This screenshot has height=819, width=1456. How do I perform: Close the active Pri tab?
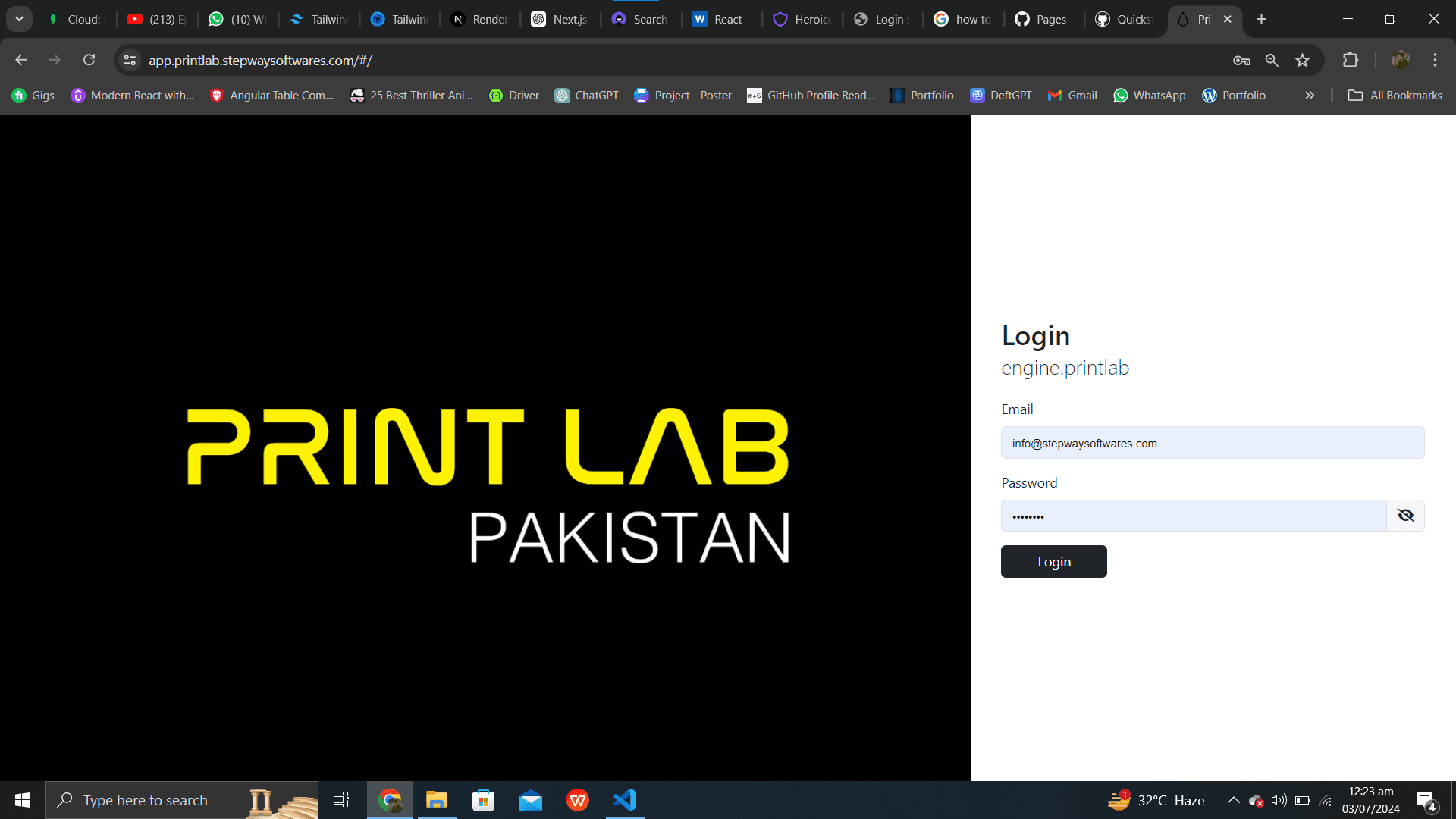point(1227,19)
